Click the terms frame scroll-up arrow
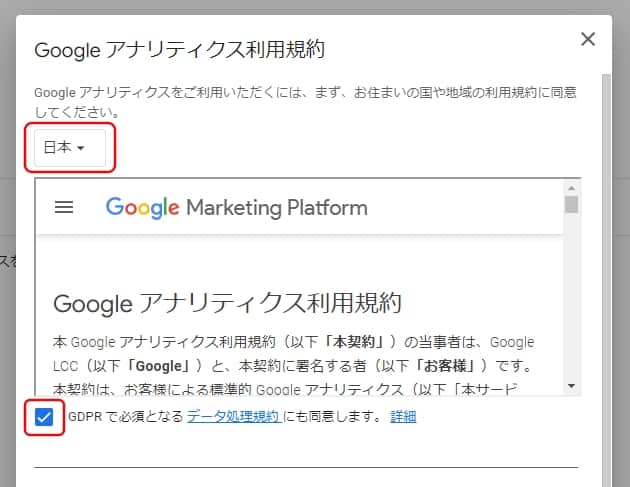The width and height of the screenshot is (630, 487). [x=571, y=188]
